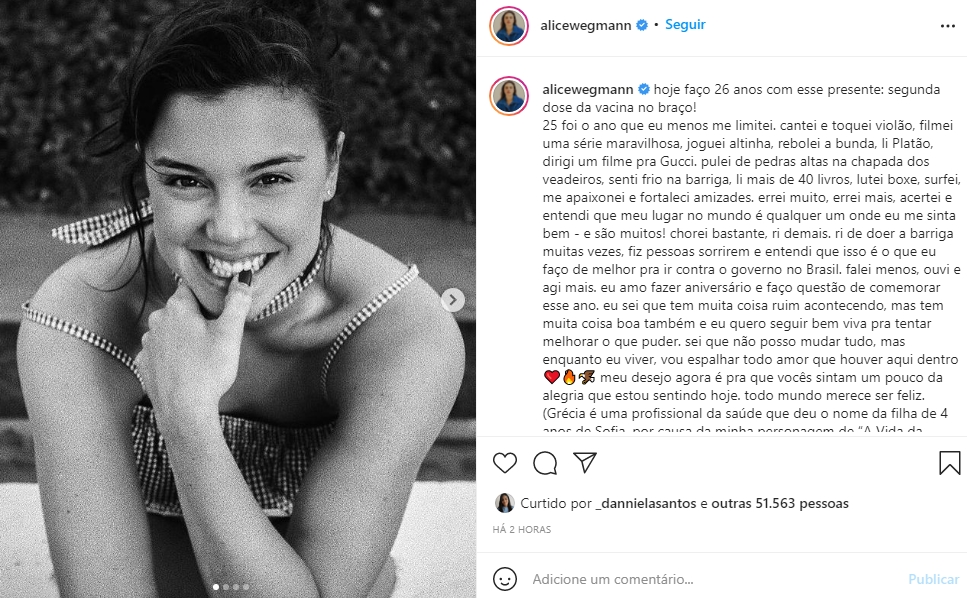
Task: Click the Publicar comment button
Action: pyautogui.click(x=933, y=579)
